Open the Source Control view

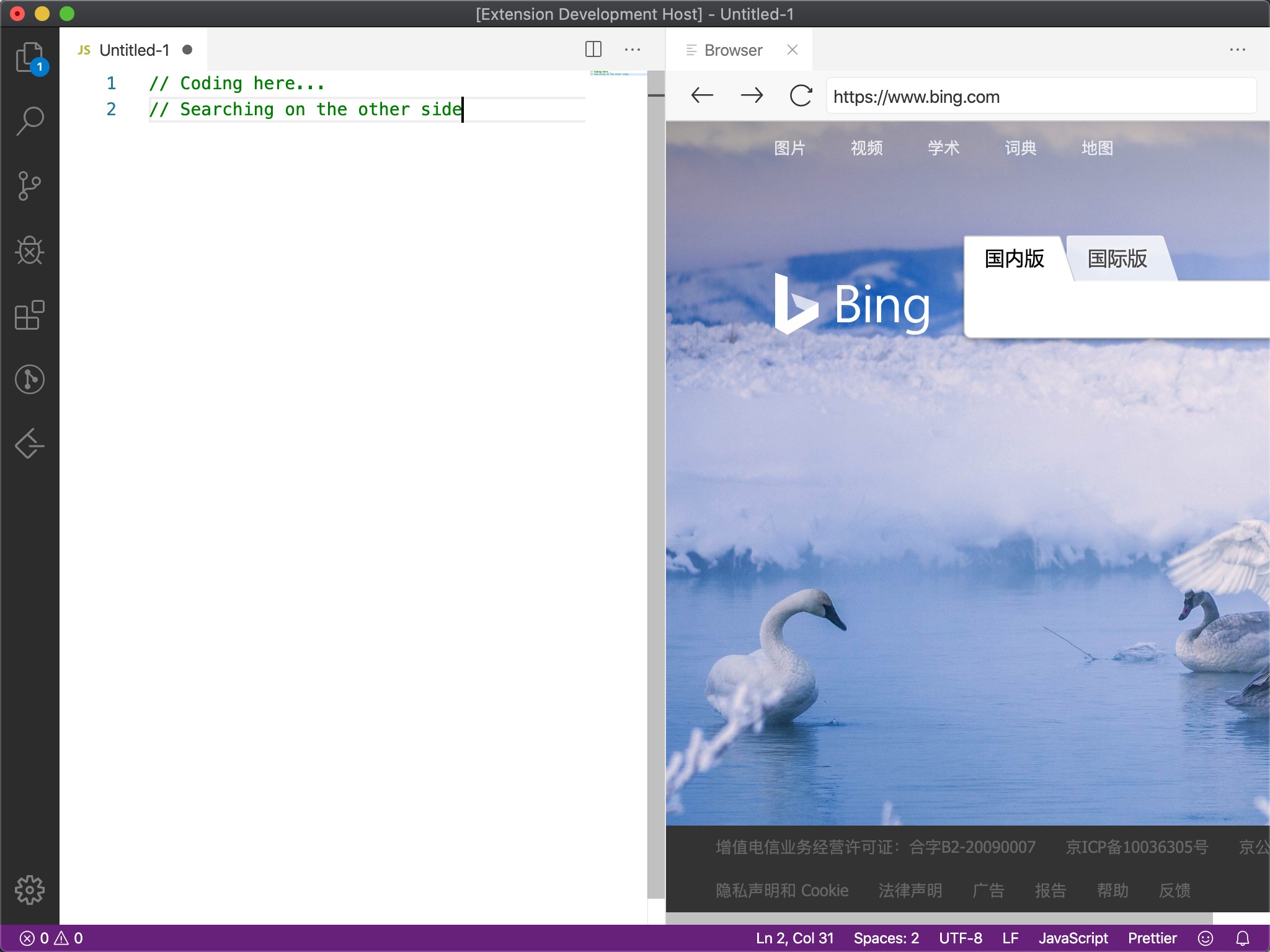point(29,186)
